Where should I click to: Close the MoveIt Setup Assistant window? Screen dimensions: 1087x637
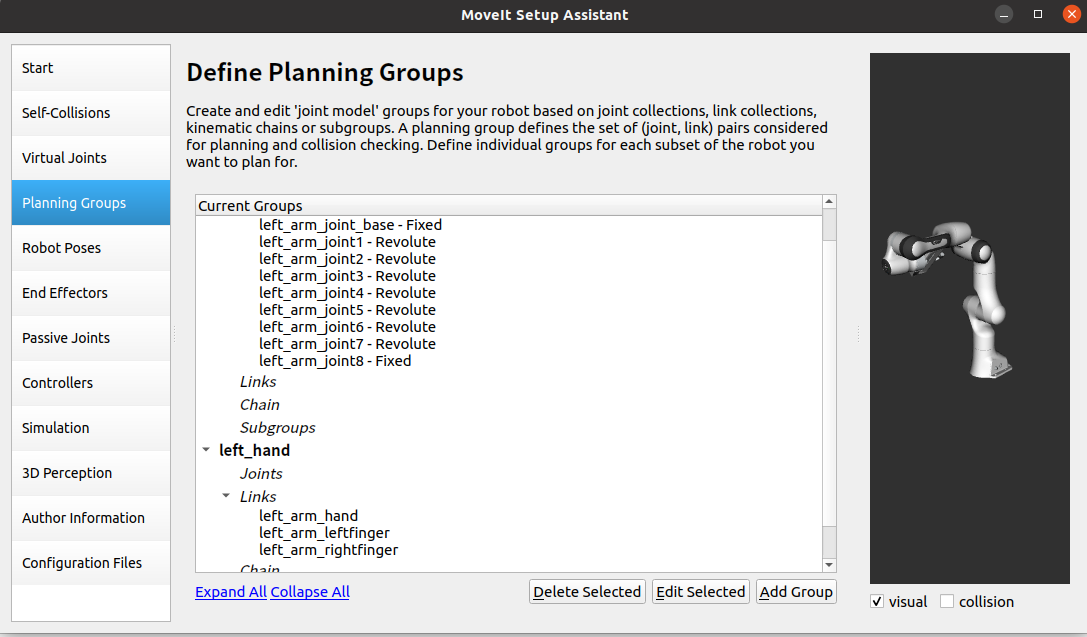click(x=1072, y=15)
